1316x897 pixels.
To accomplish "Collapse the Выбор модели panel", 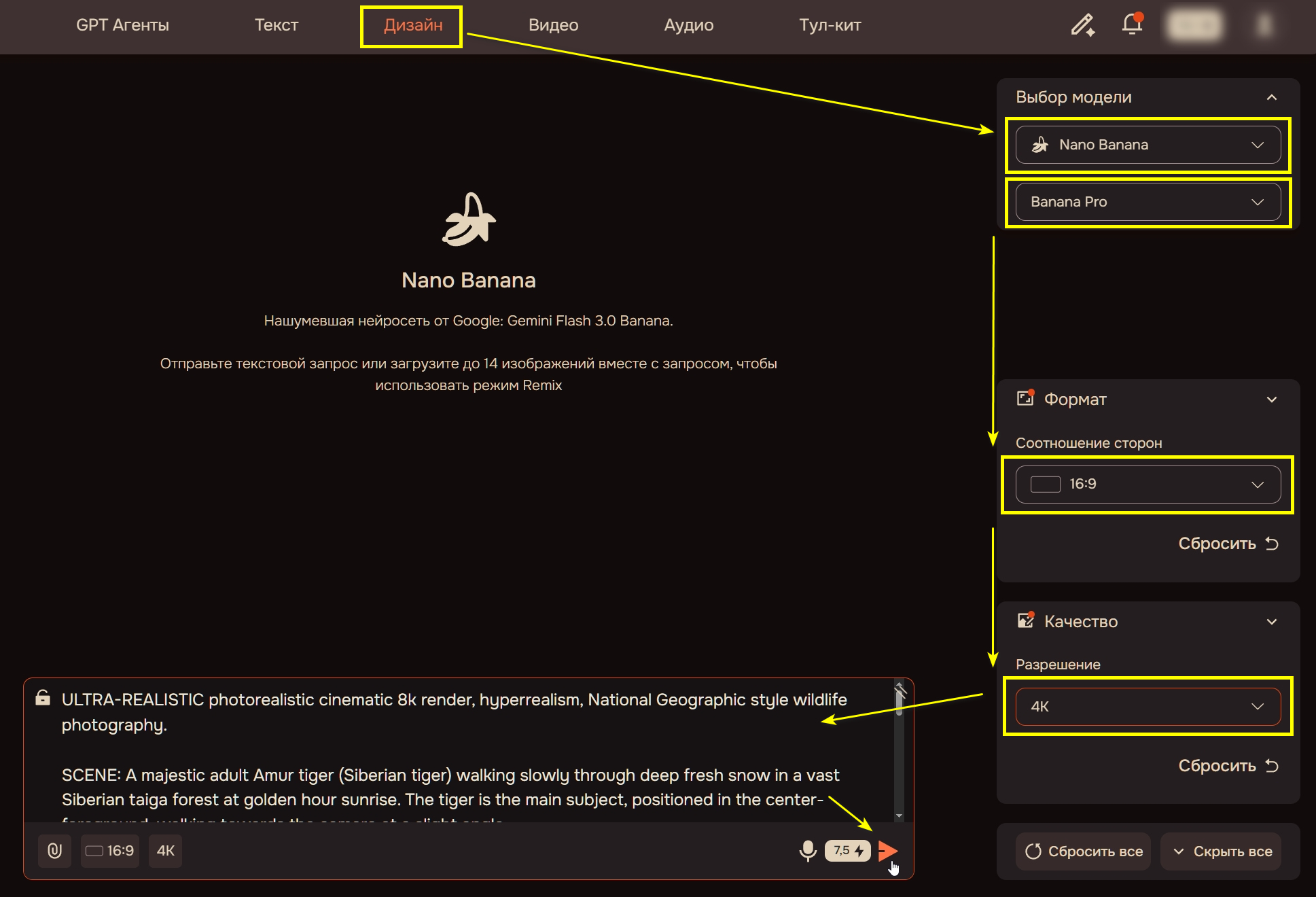I will click(x=1272, y=97).
